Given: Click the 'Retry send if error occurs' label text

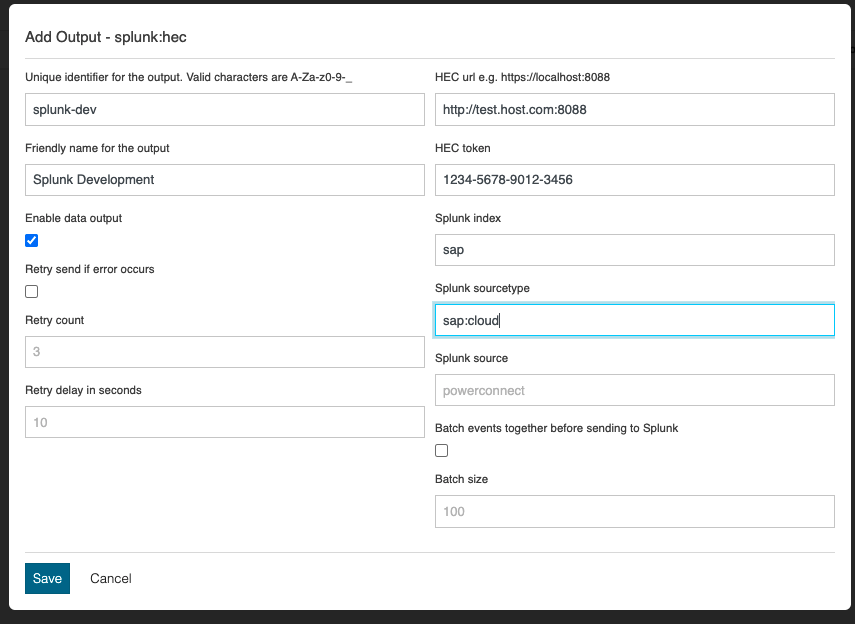Looking at the screenshot, I should pos(90,269).
